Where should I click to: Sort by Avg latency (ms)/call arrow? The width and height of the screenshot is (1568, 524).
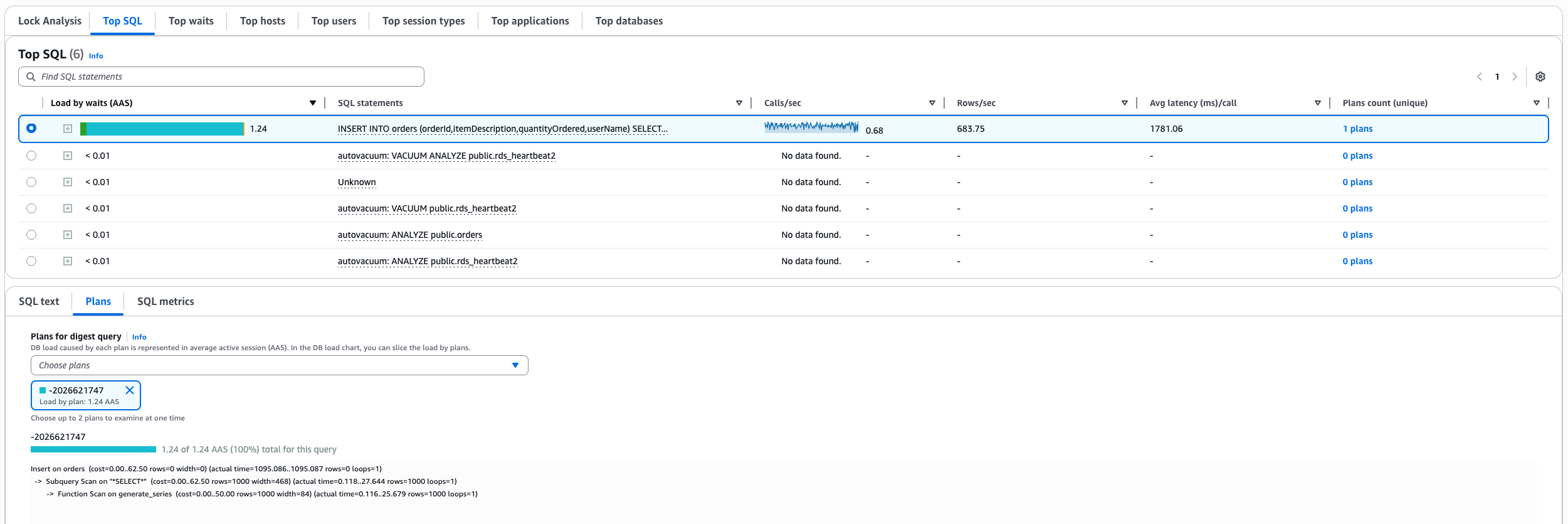(x=1317, y=103)
